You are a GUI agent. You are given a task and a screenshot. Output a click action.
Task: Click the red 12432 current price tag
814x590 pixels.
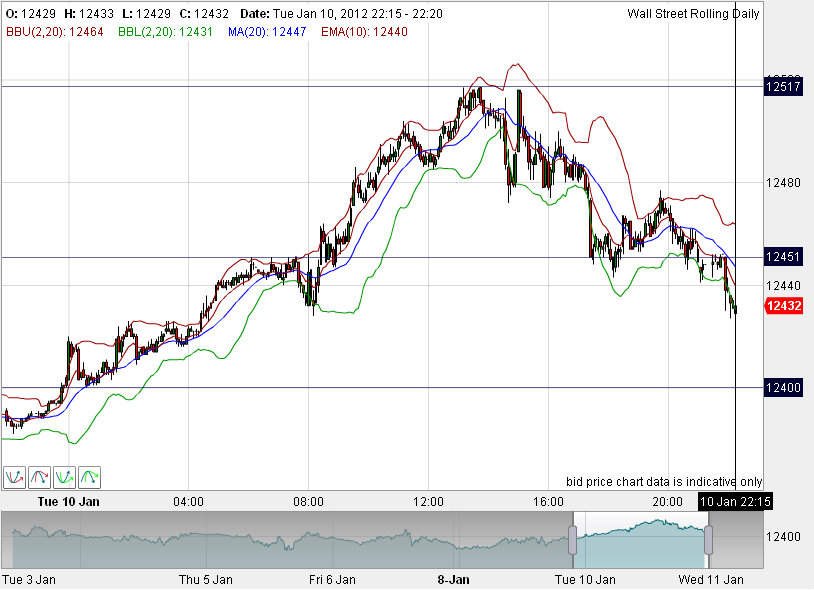pos(786,307)
